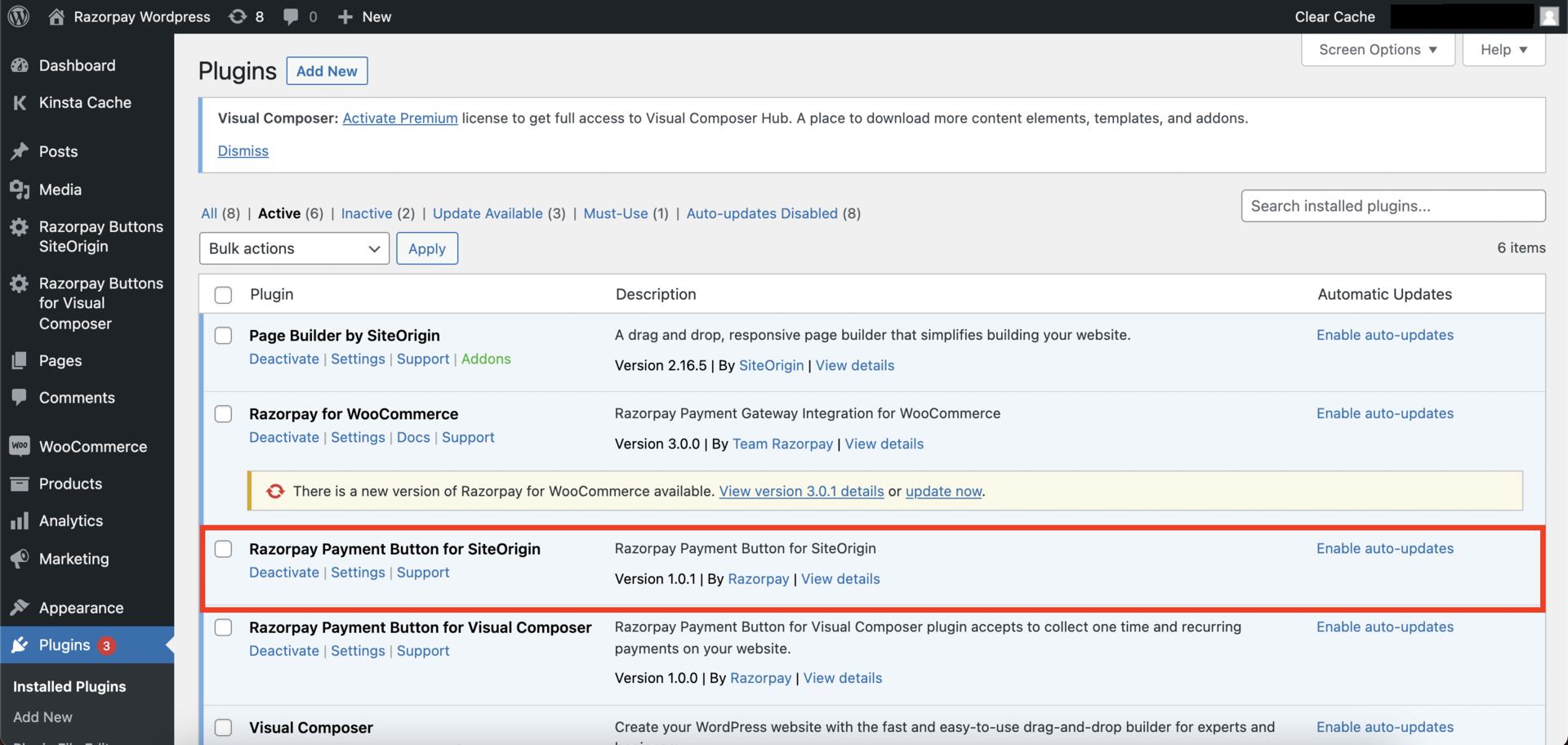
Task: Click the home icon beside Razorpay Wordpress
Action: pos(56,16)
